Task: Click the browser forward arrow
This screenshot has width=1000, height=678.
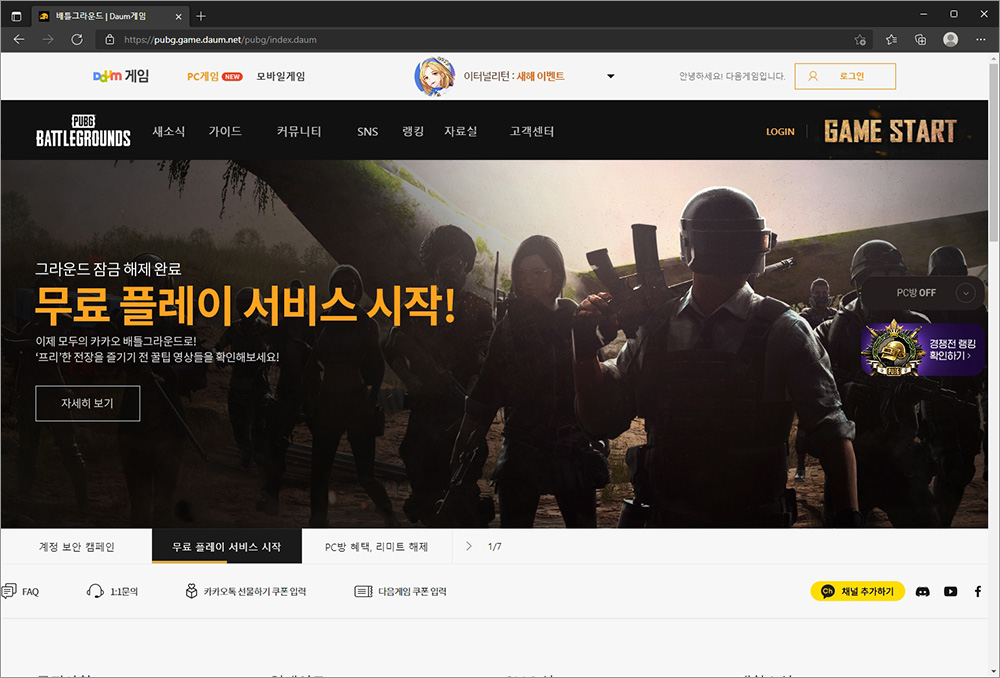Action: click(48, 40)
